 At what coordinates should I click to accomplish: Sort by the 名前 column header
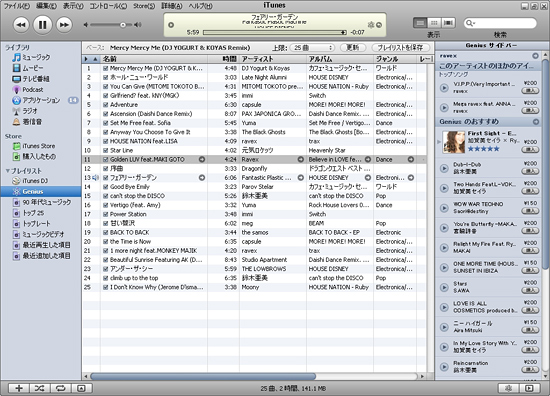154,59
